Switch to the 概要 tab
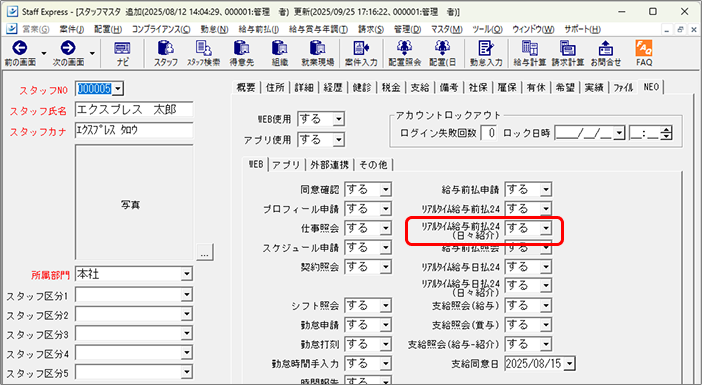Image resolution: width=702 pixels, height=385 pixels. tap(246, 88)
